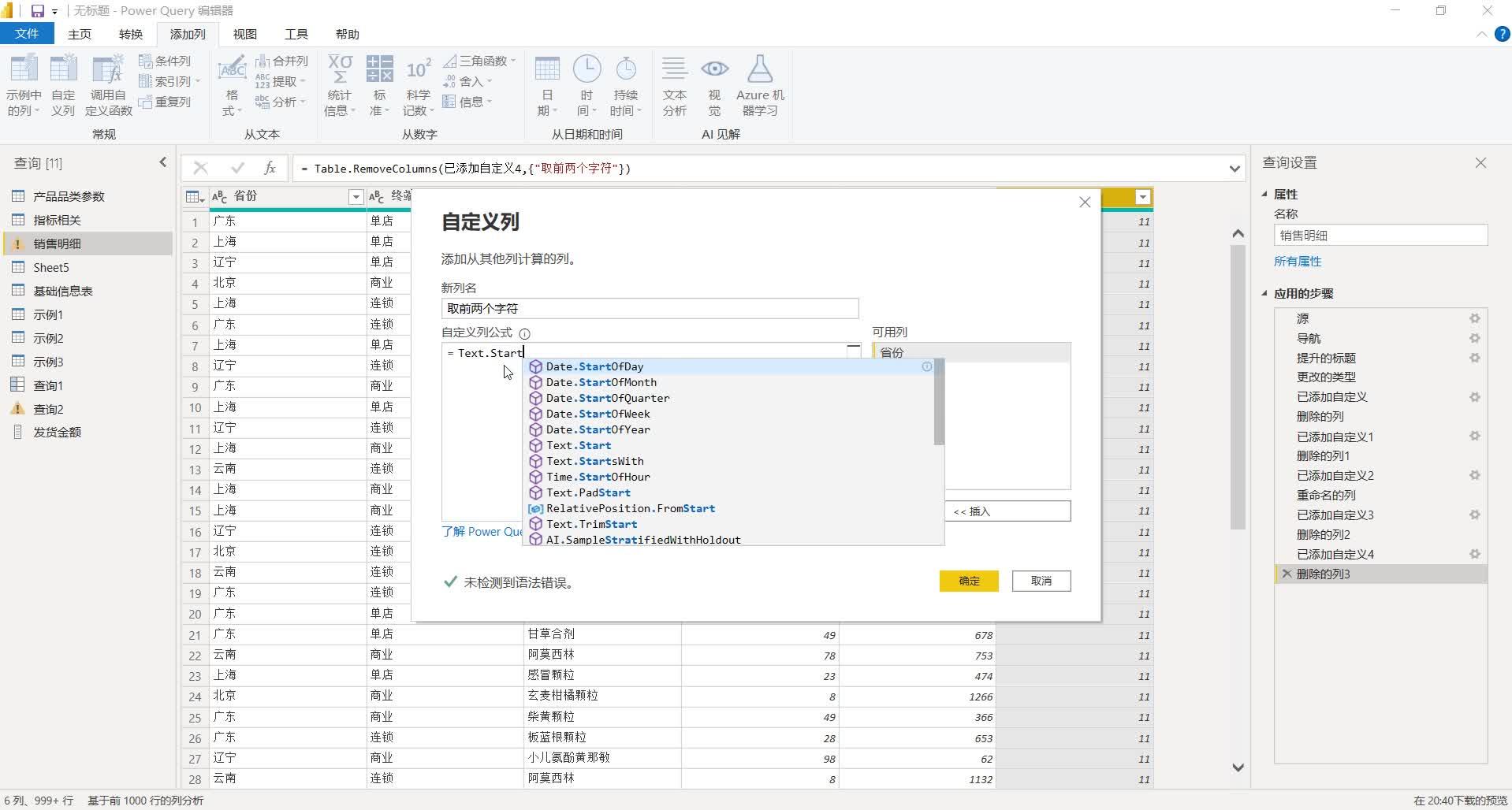This screenshot has height=810, width=1512.
Task: Open the 文件 menu
Action: click(27, 34)
